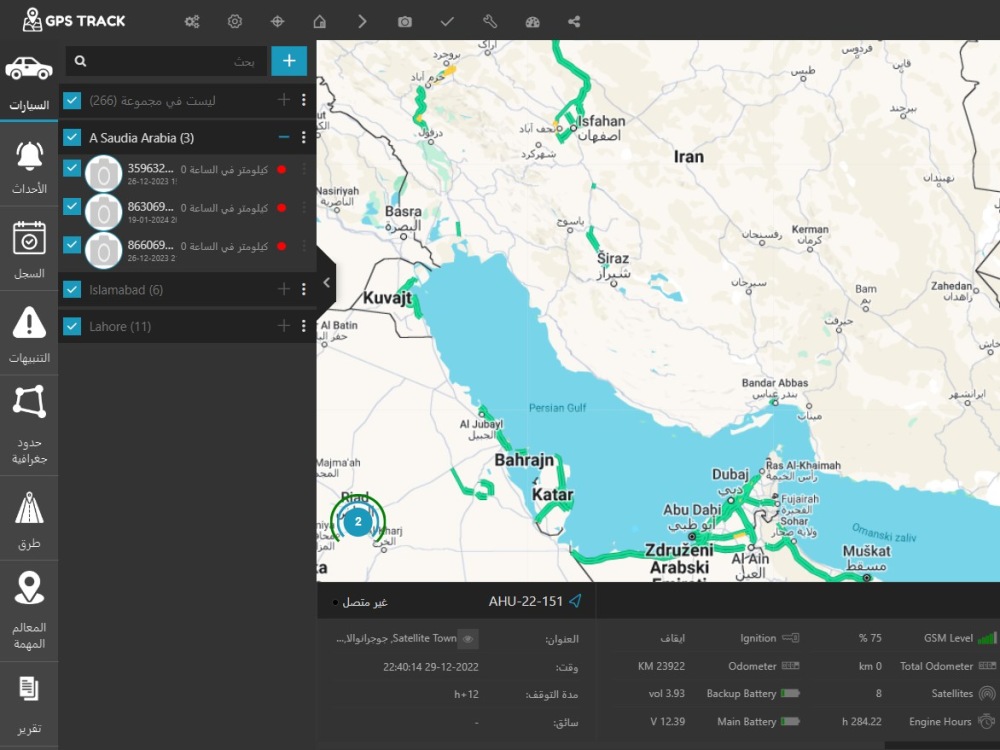Viewport: 1000px width, 750px height.
Task: Expand the Lahore (11) group
Action: (x=284, y=326)
